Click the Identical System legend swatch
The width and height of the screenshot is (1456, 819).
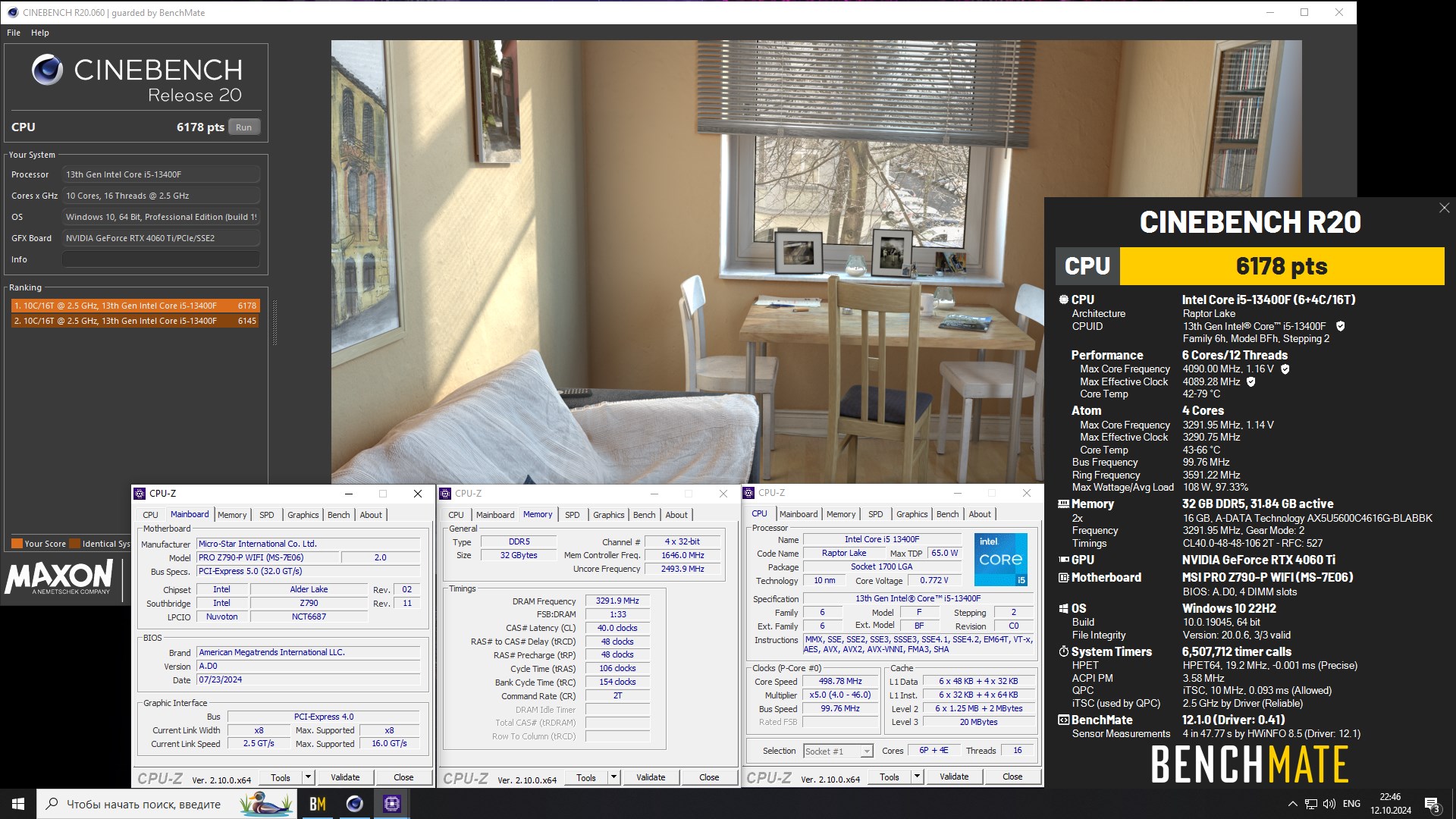coord(74,543)
